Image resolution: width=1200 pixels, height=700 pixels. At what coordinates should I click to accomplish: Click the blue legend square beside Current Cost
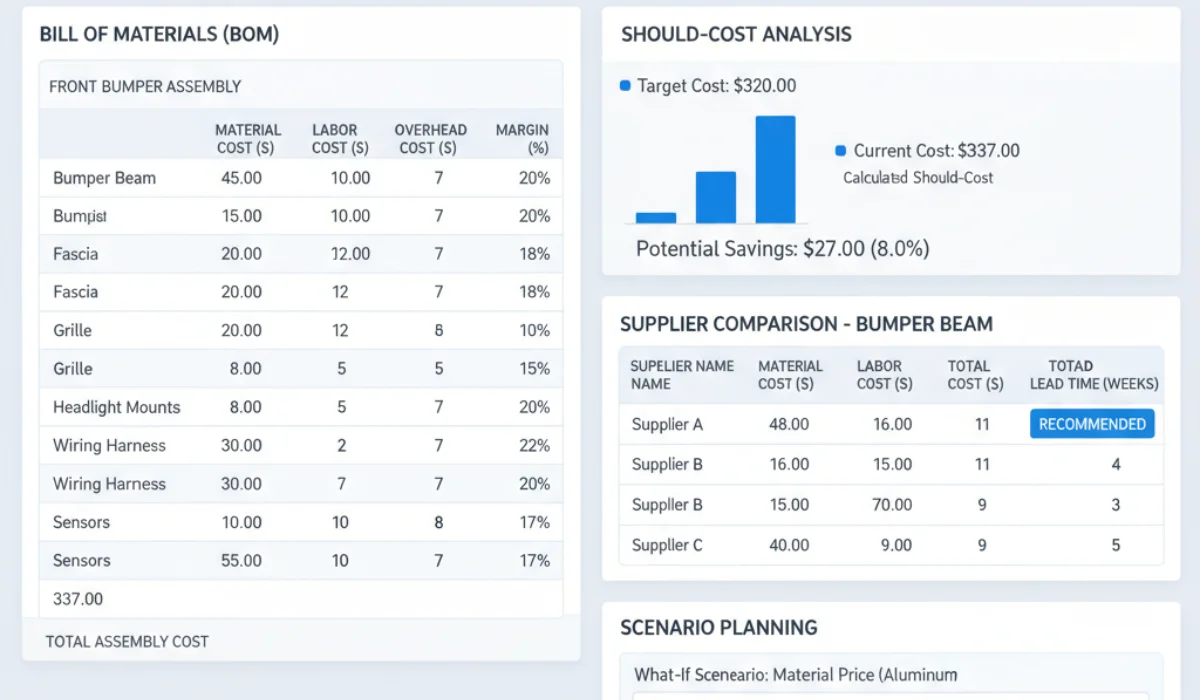[841, 151]
